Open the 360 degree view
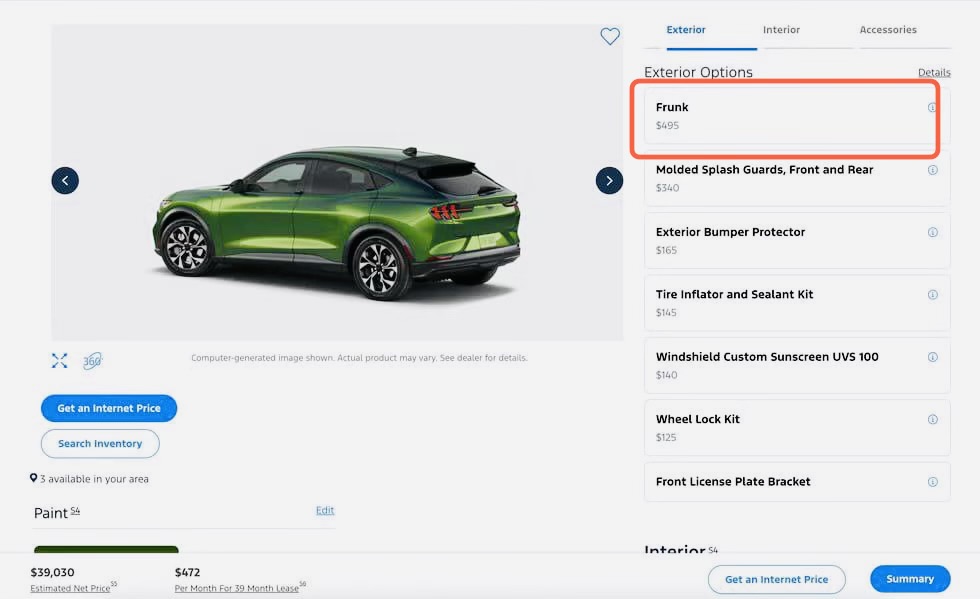Image resolution: width=980 pixels, height=599 pixels. click(92, 361)
